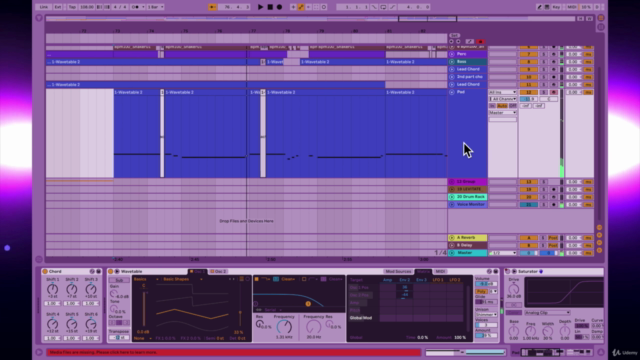This screenshot has width=640, height=360.
Task: Set Pad monitor to In
Action: 492,106
